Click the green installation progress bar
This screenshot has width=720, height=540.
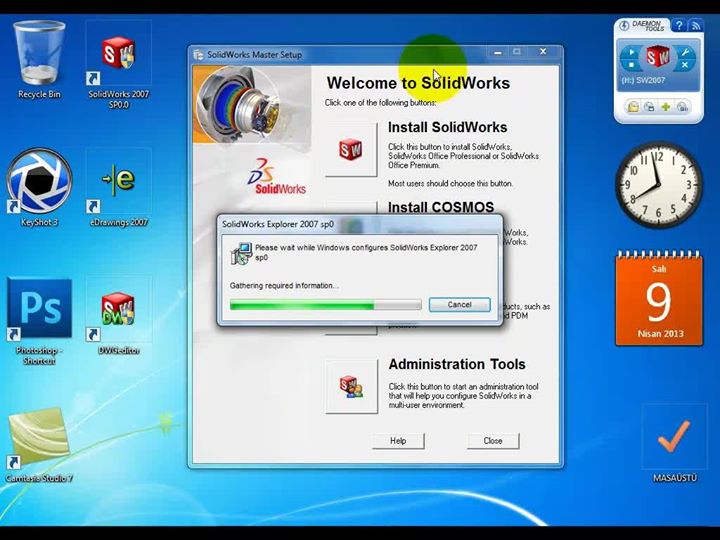coord(326,305)
